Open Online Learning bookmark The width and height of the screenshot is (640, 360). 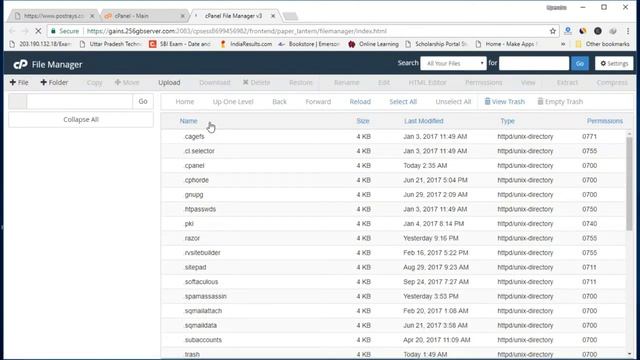(373, 44)
